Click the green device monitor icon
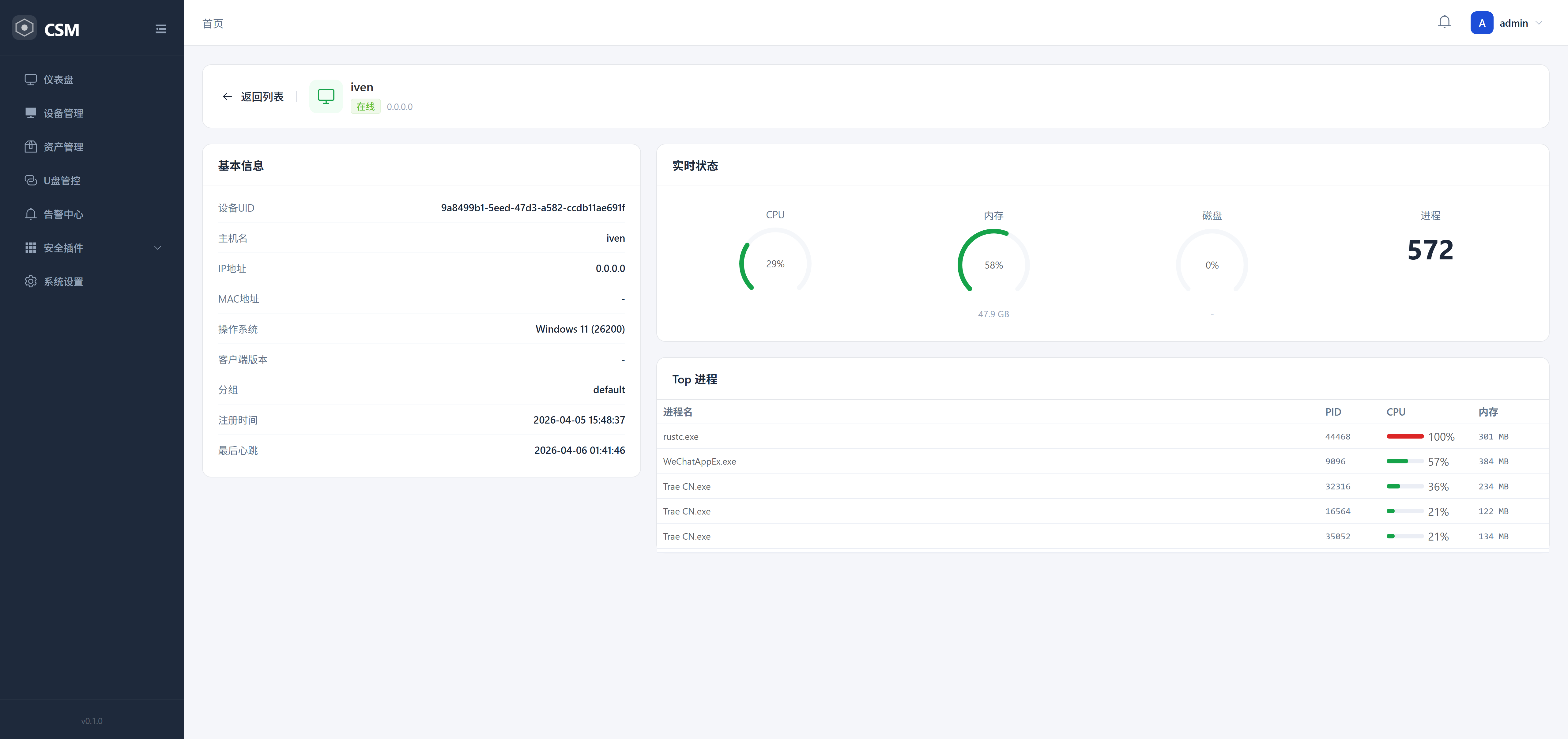The image size is (1568, 739). coord(326,96)
